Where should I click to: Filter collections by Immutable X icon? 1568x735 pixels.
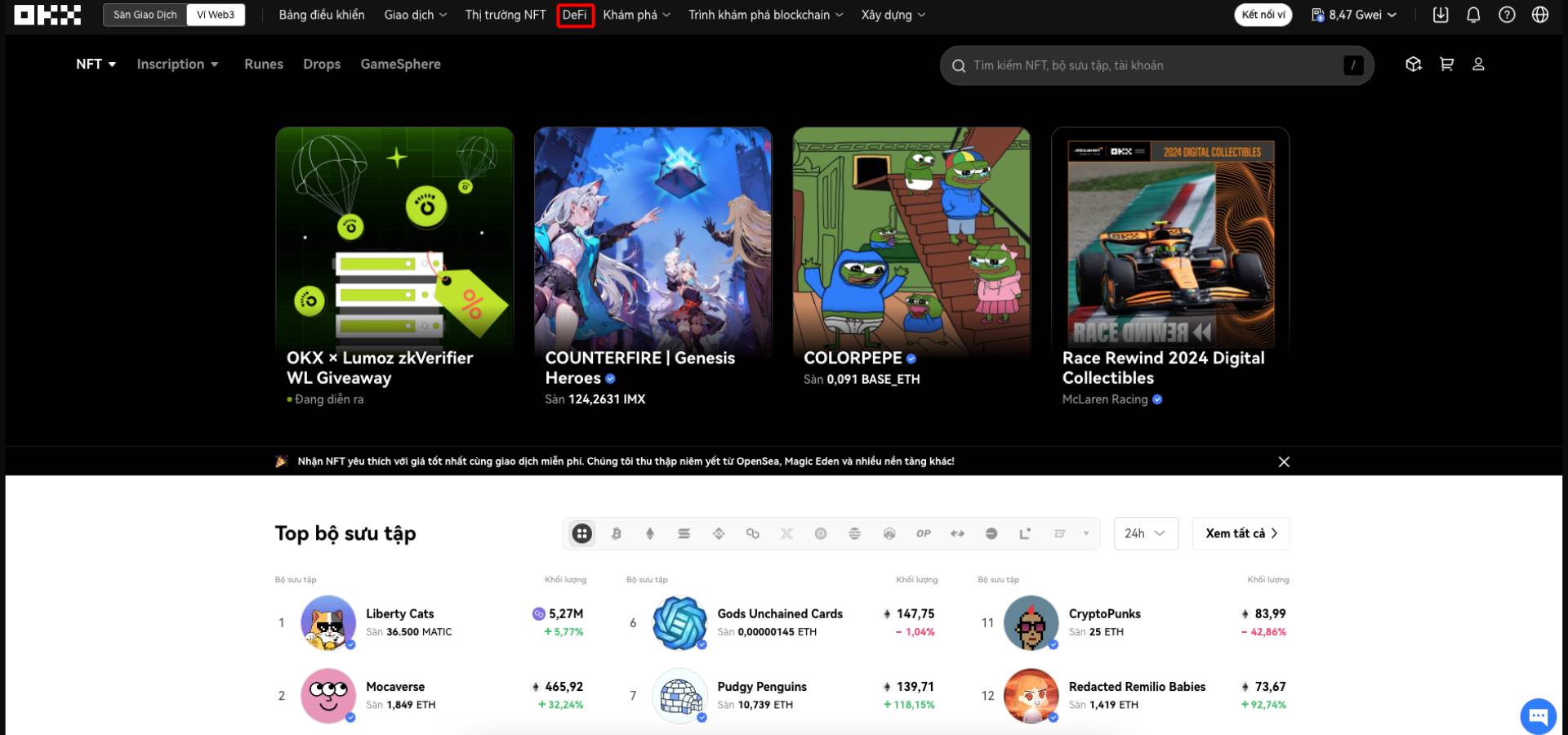click(786, 533)
